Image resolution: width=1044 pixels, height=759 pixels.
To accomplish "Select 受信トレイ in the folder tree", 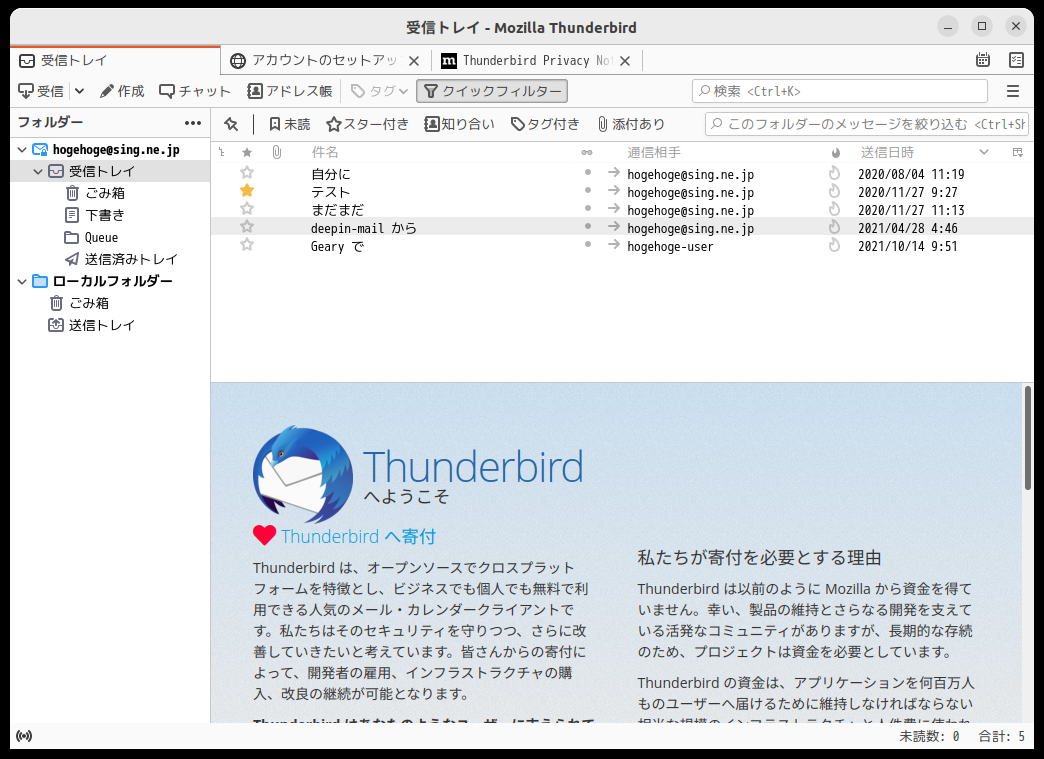I will [101, 172].
